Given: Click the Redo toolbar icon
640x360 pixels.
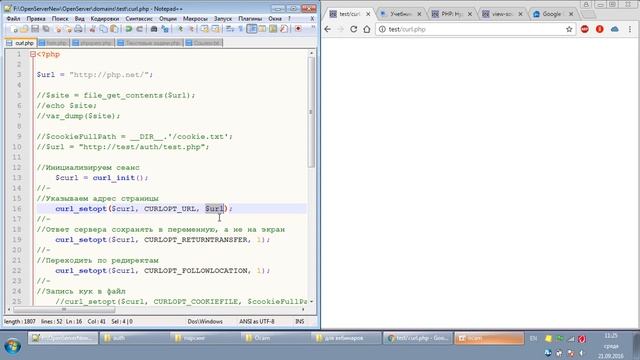Looking at the screenshot, I should coord(140,29).
